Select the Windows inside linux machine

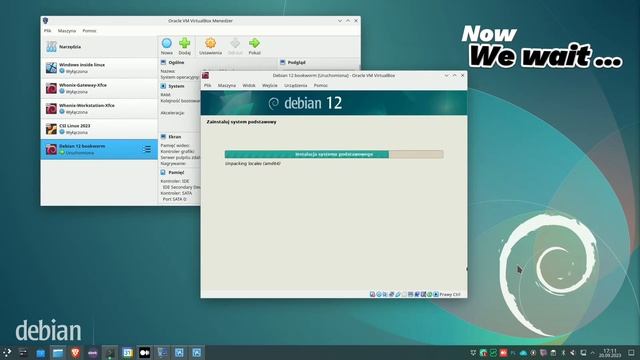pos(99,68)
